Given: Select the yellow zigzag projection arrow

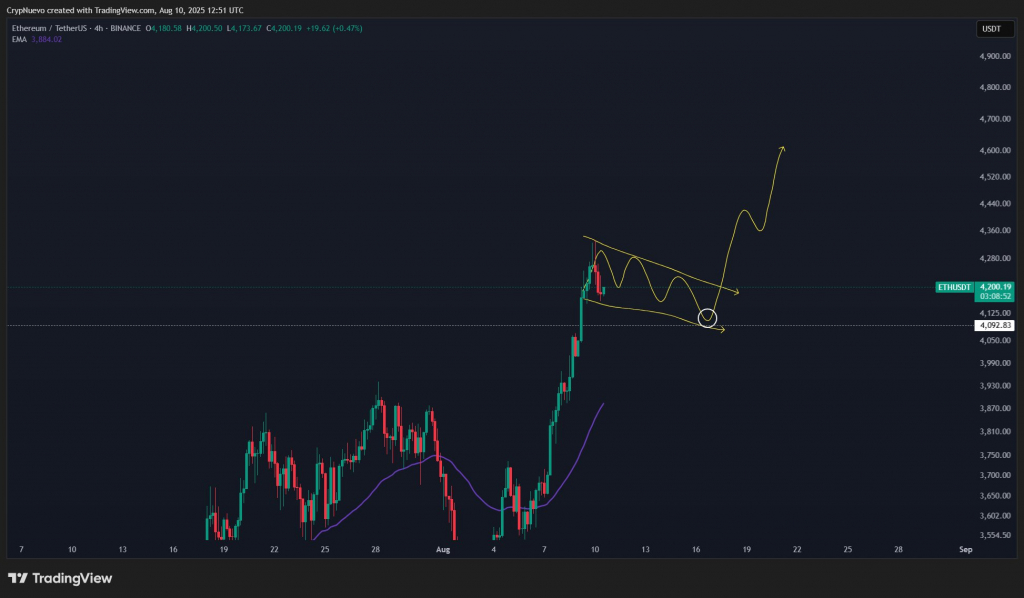Looking at the screenshot, I should tap(745, 210).
